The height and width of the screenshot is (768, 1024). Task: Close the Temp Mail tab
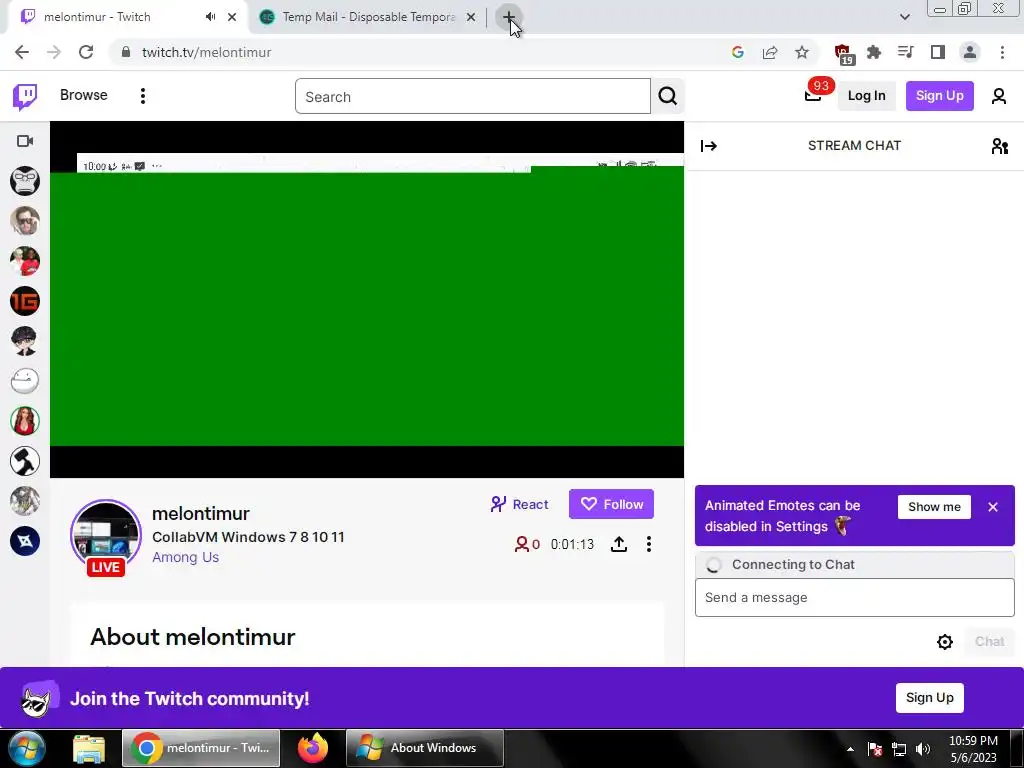pyautogui.click(x=471, y=17)
